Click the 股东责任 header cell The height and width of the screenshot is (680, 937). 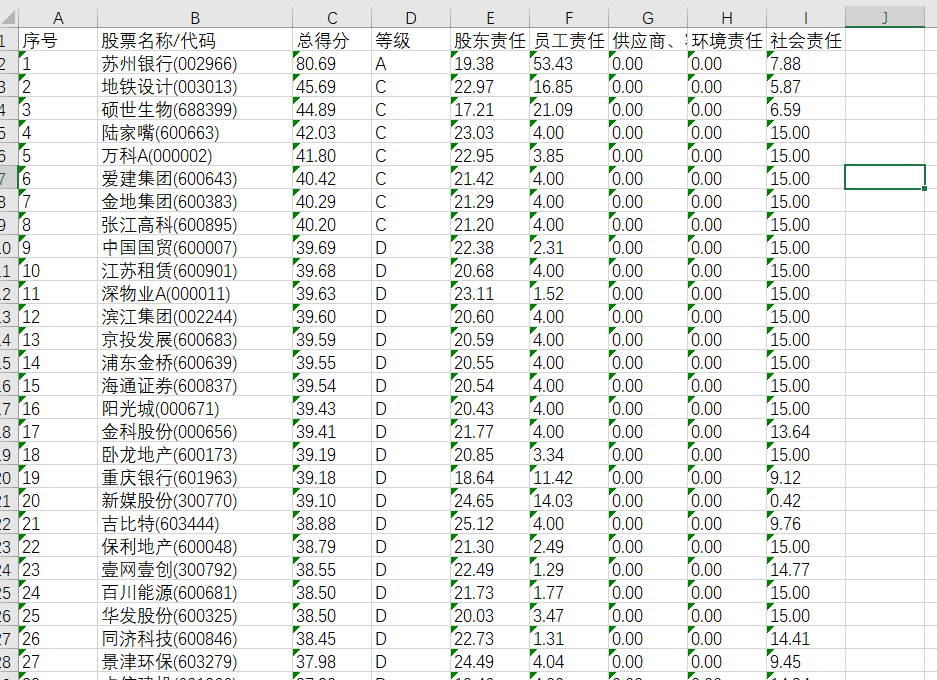tap(489, 40)
